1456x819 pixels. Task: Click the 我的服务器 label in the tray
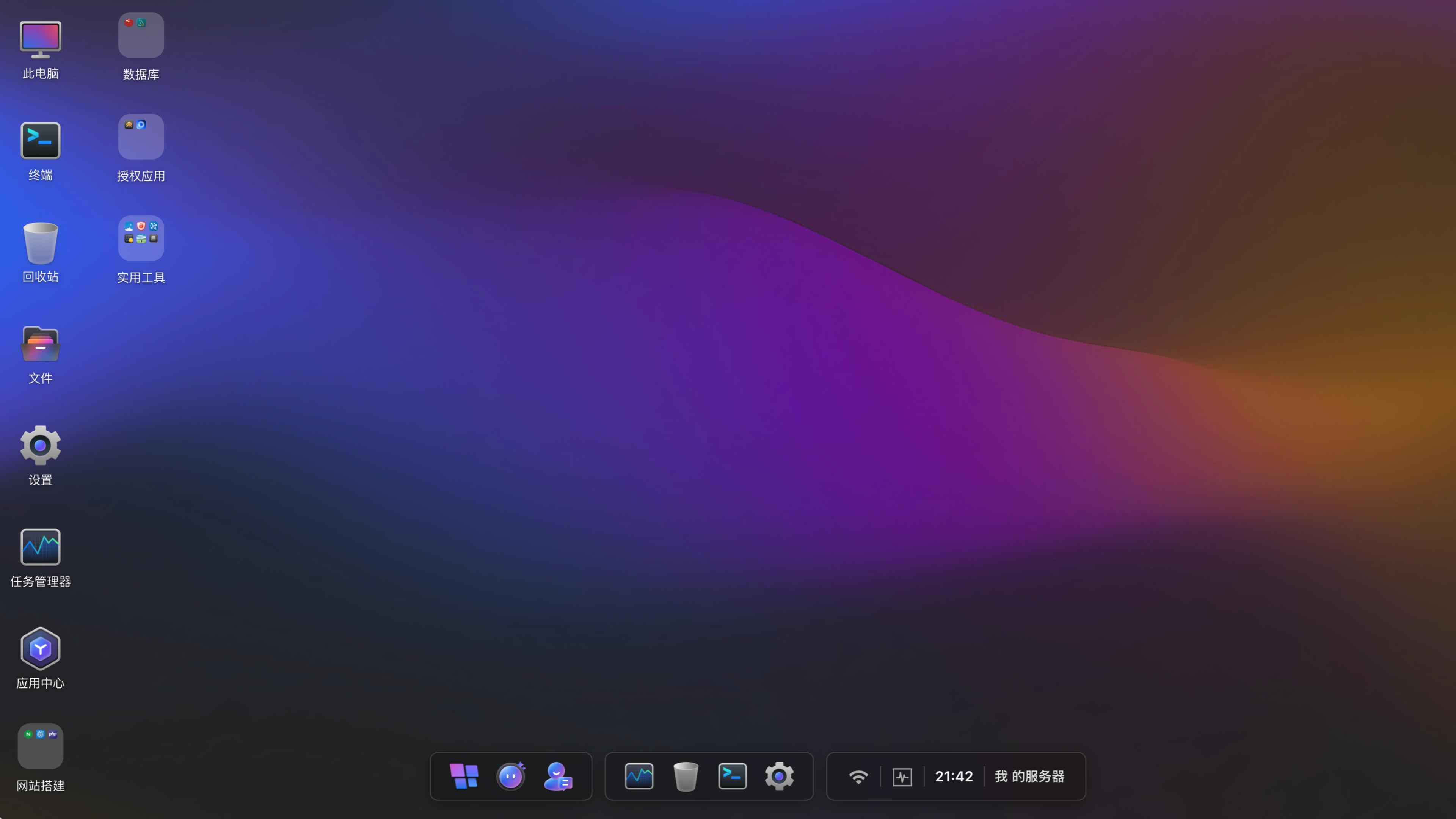coord(1029,777)
